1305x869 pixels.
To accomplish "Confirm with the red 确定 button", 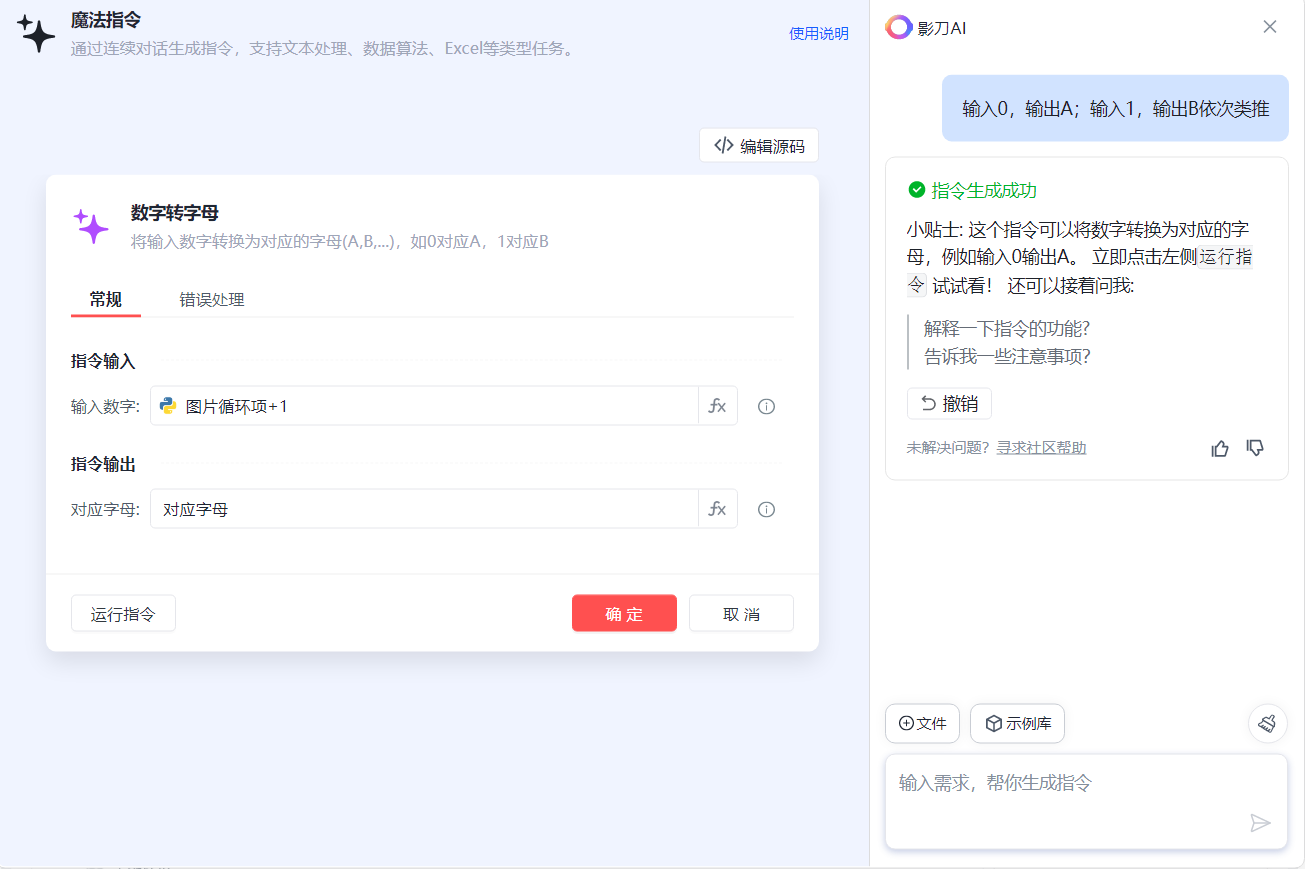I will [624, 614].
